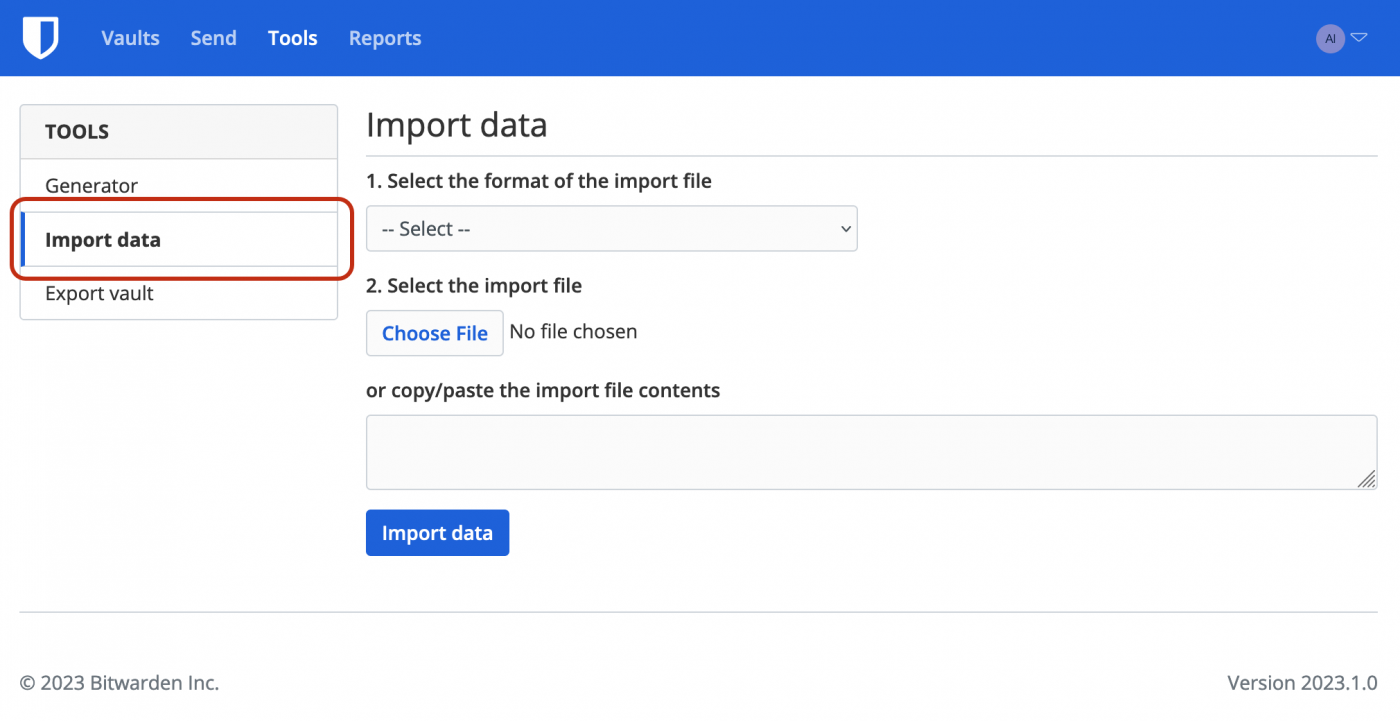Open the account avatar menu
The height and width of the screenshot is (721, 1400).
[1329, 39]
